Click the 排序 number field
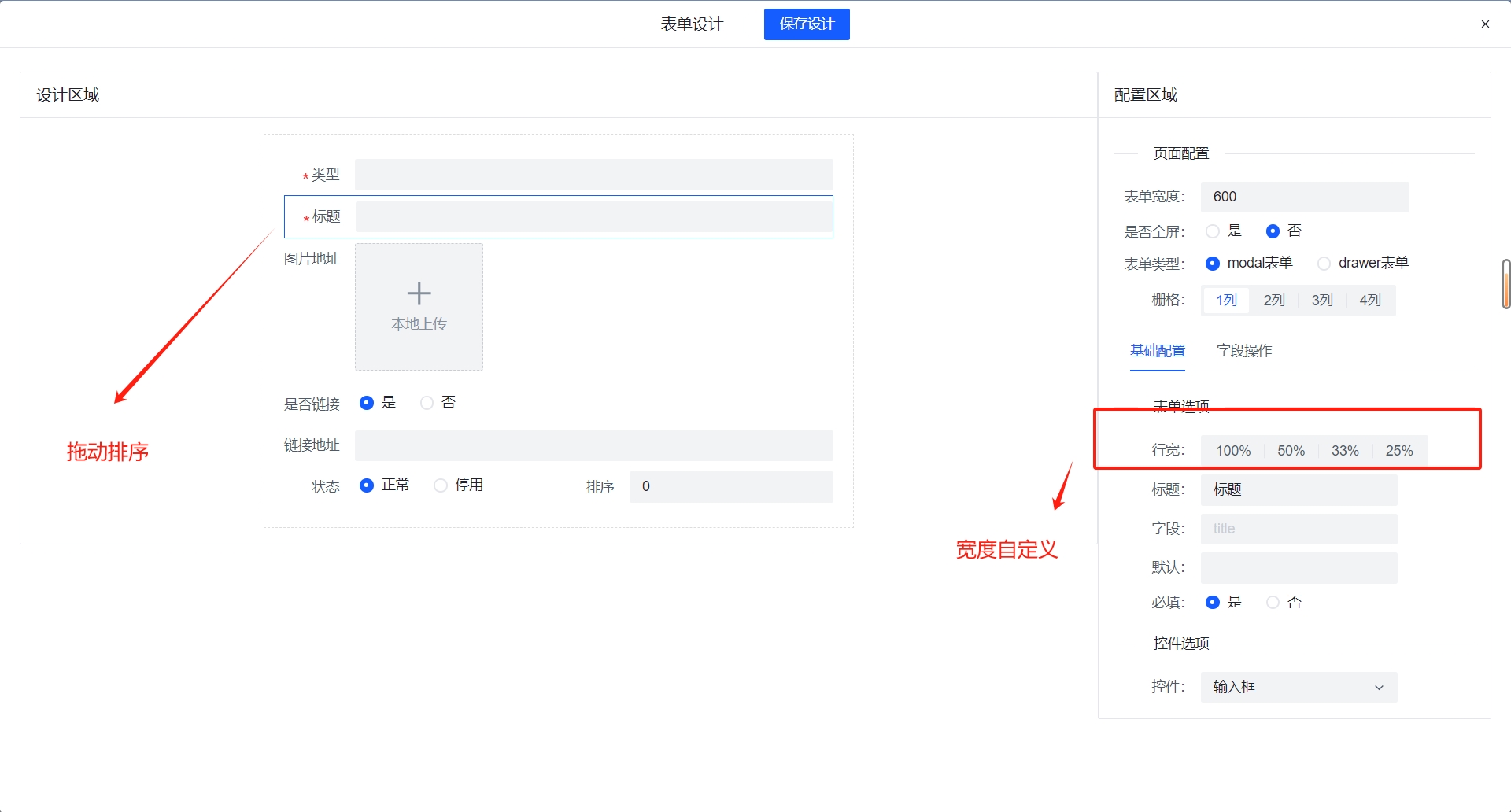This screenshot has width=1511, height=812. [x=730, y=486]
